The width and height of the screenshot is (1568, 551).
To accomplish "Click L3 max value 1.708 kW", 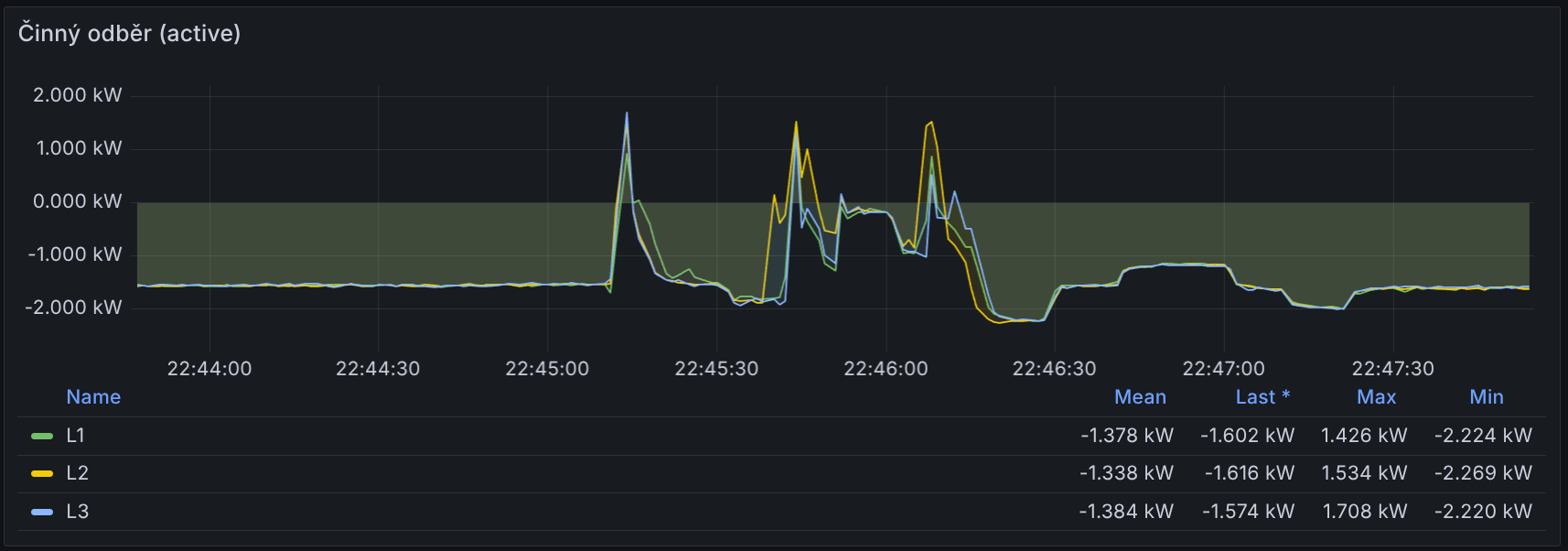I will pos(1365,512).
